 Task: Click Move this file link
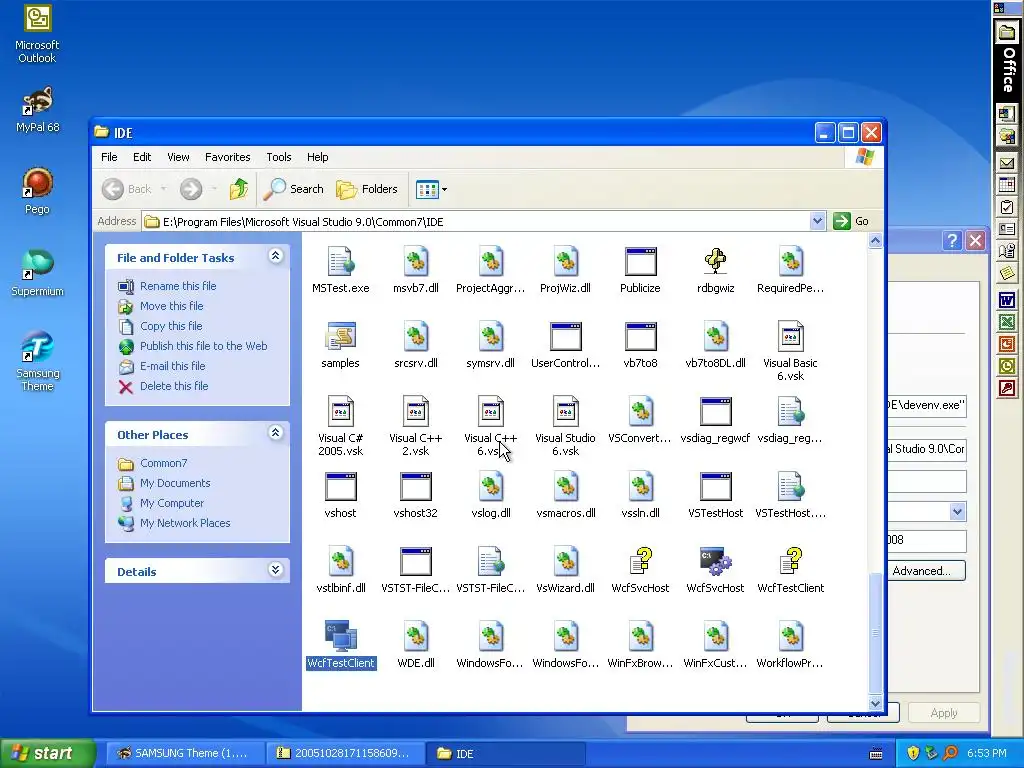pos(171,306)
